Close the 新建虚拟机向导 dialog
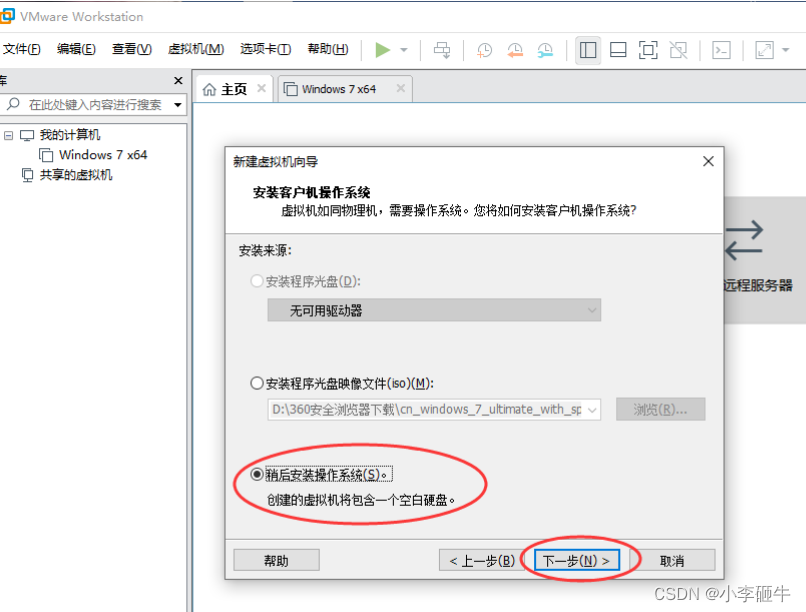 tap(708, 161)
